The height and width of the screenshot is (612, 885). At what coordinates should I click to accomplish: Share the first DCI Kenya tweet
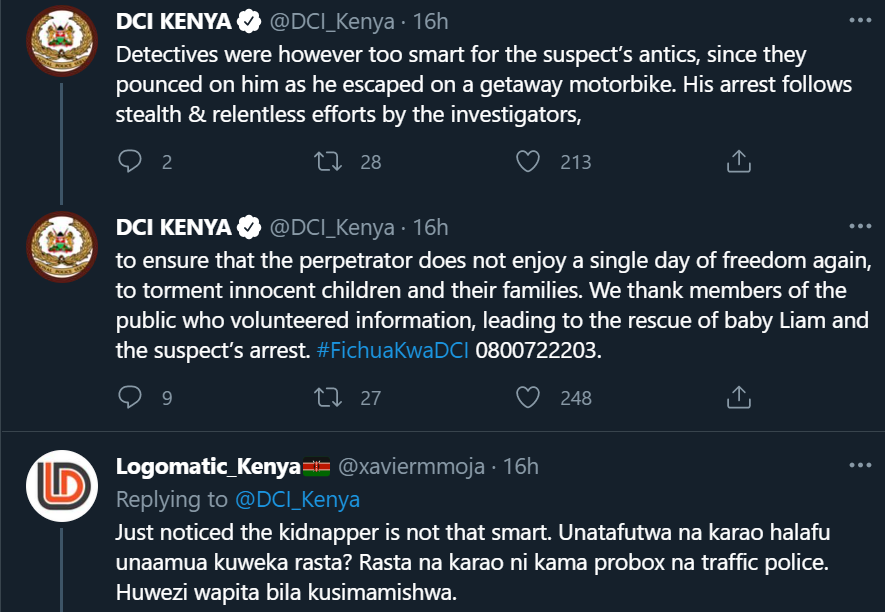[x=738, y=161]
